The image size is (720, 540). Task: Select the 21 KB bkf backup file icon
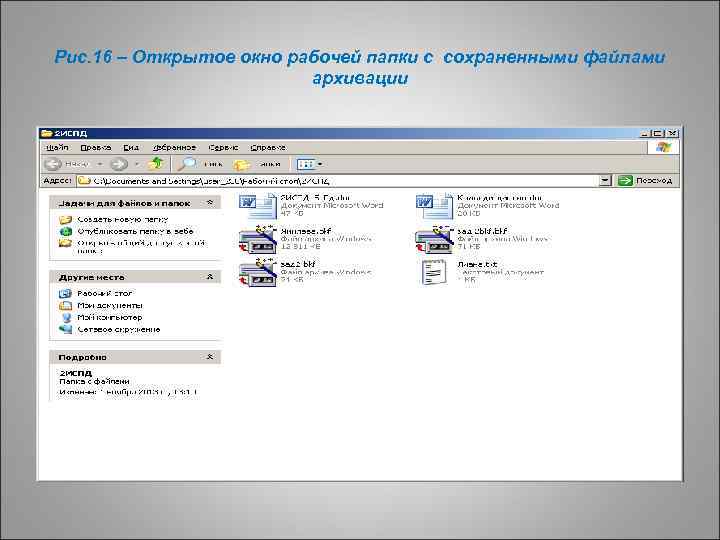click(258, 272)
